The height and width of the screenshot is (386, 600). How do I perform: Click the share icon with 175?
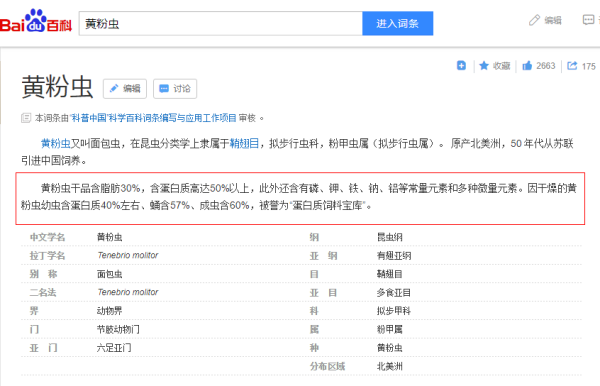click(x=572, y=66)
